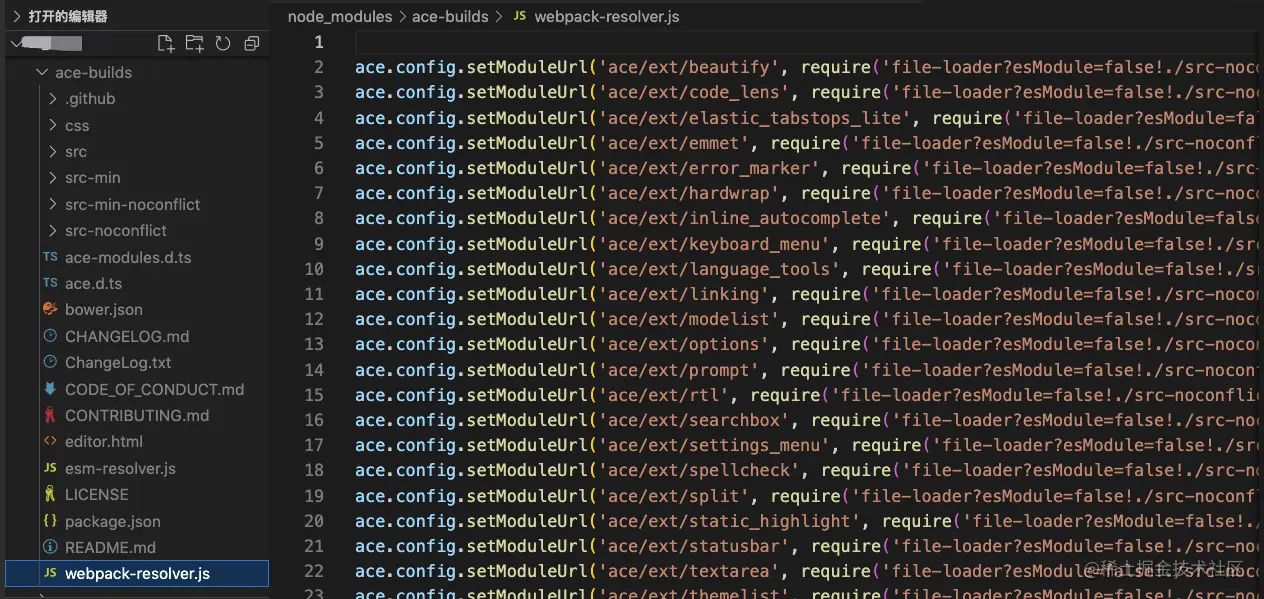1264x599 pixels.
Task: Click the HTML icon next to editor.html
Action: click(x=50, y=441)
